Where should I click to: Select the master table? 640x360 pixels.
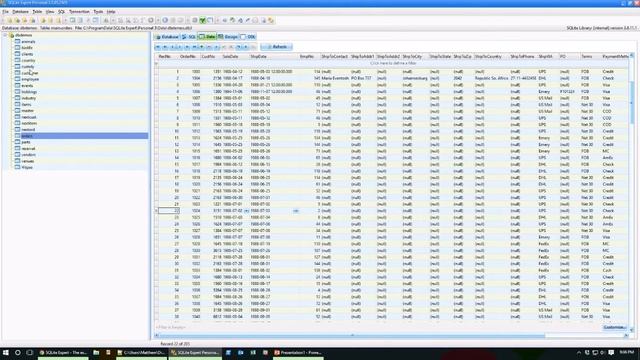tap(27, 111)
